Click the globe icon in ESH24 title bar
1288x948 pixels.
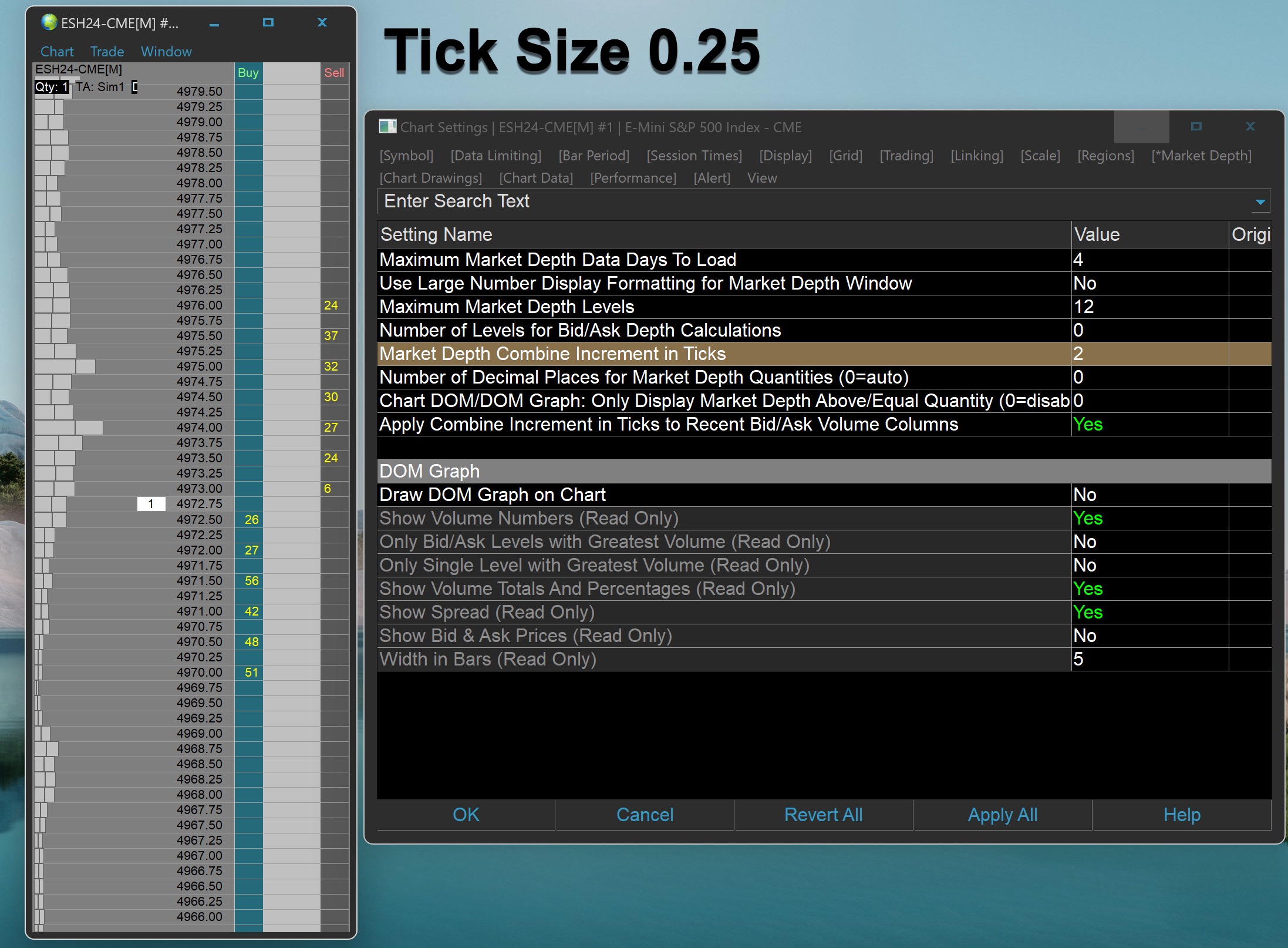pos(49,23)
